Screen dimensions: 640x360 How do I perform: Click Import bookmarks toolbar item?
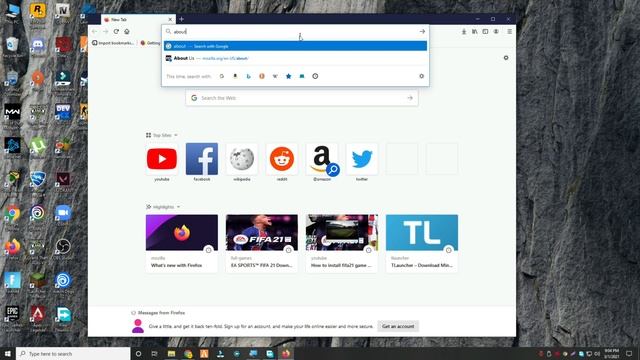tap(113, 43)
